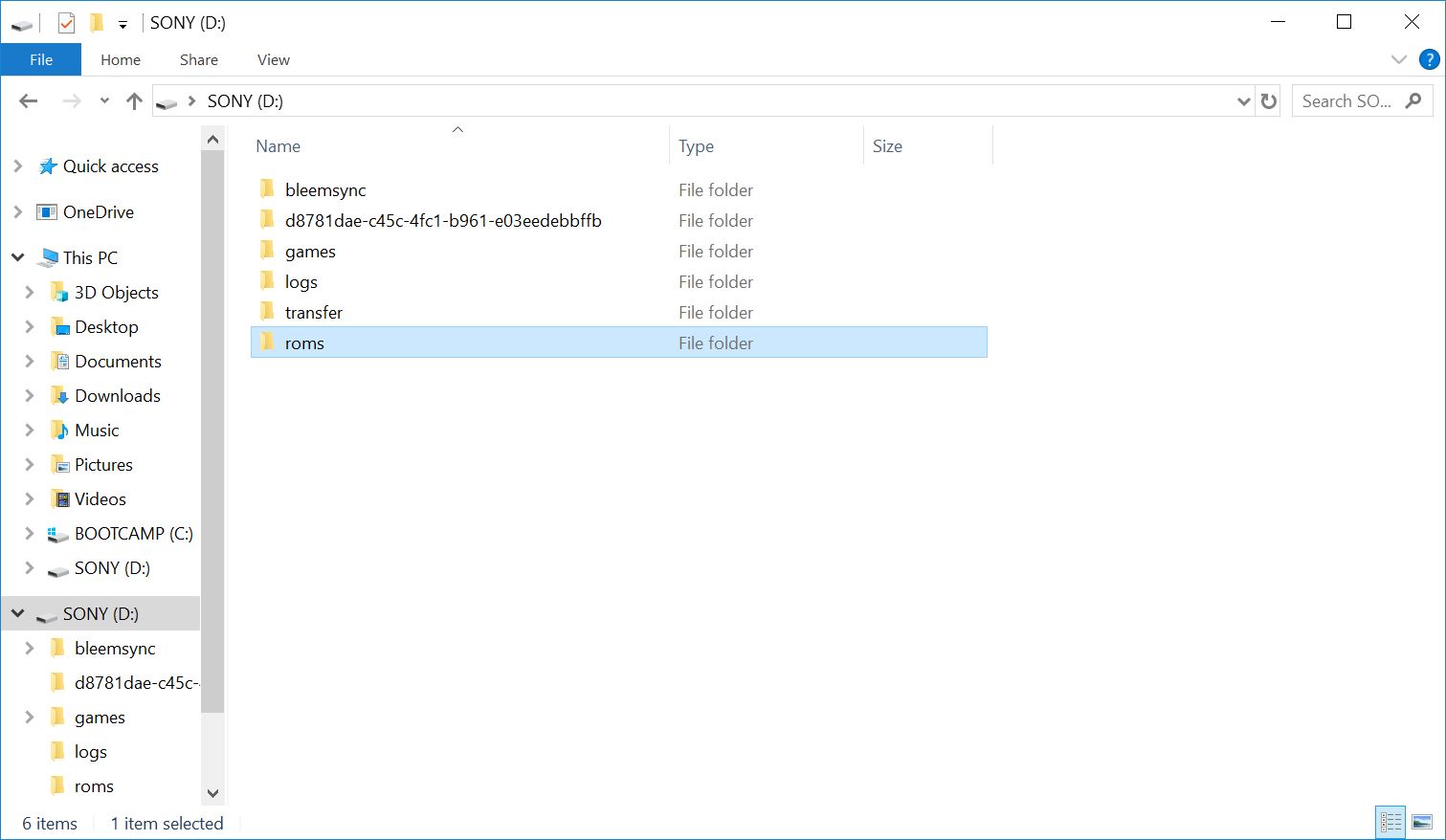Collapse the This PC tree node
The image size is (1446, 840).
coord(18,257)
